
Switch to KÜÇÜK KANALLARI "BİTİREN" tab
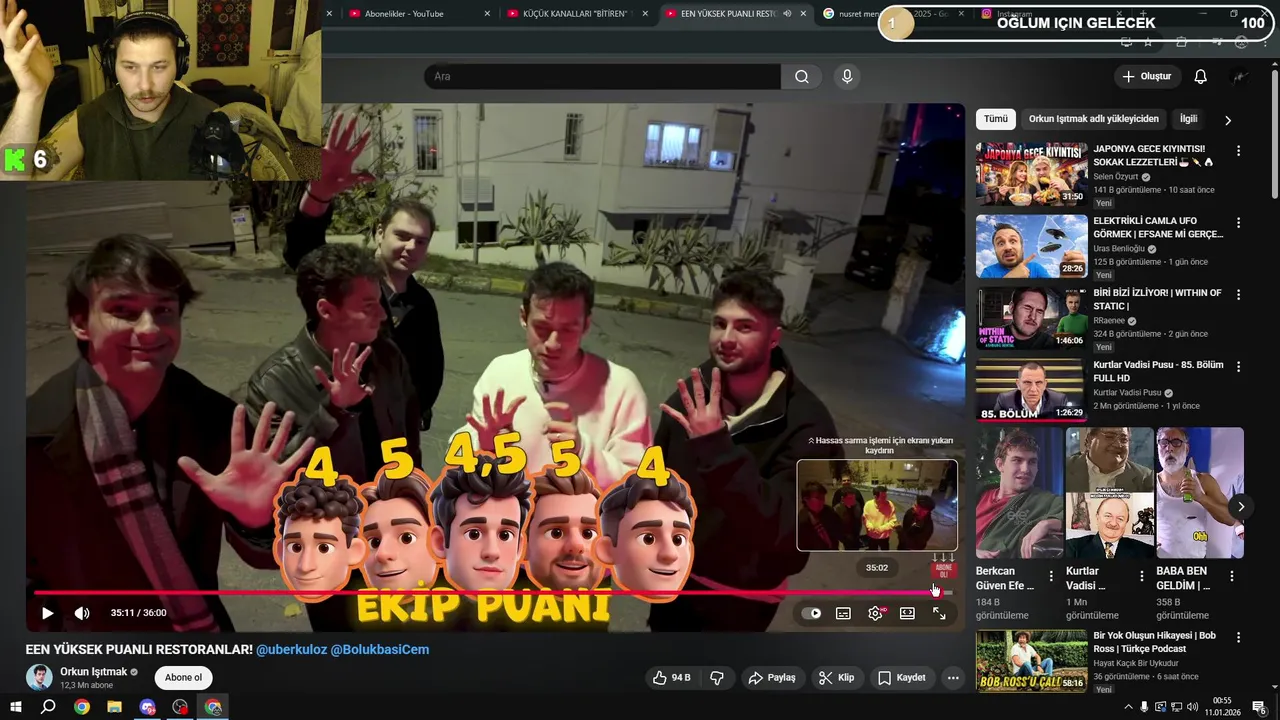coord(575,14)
